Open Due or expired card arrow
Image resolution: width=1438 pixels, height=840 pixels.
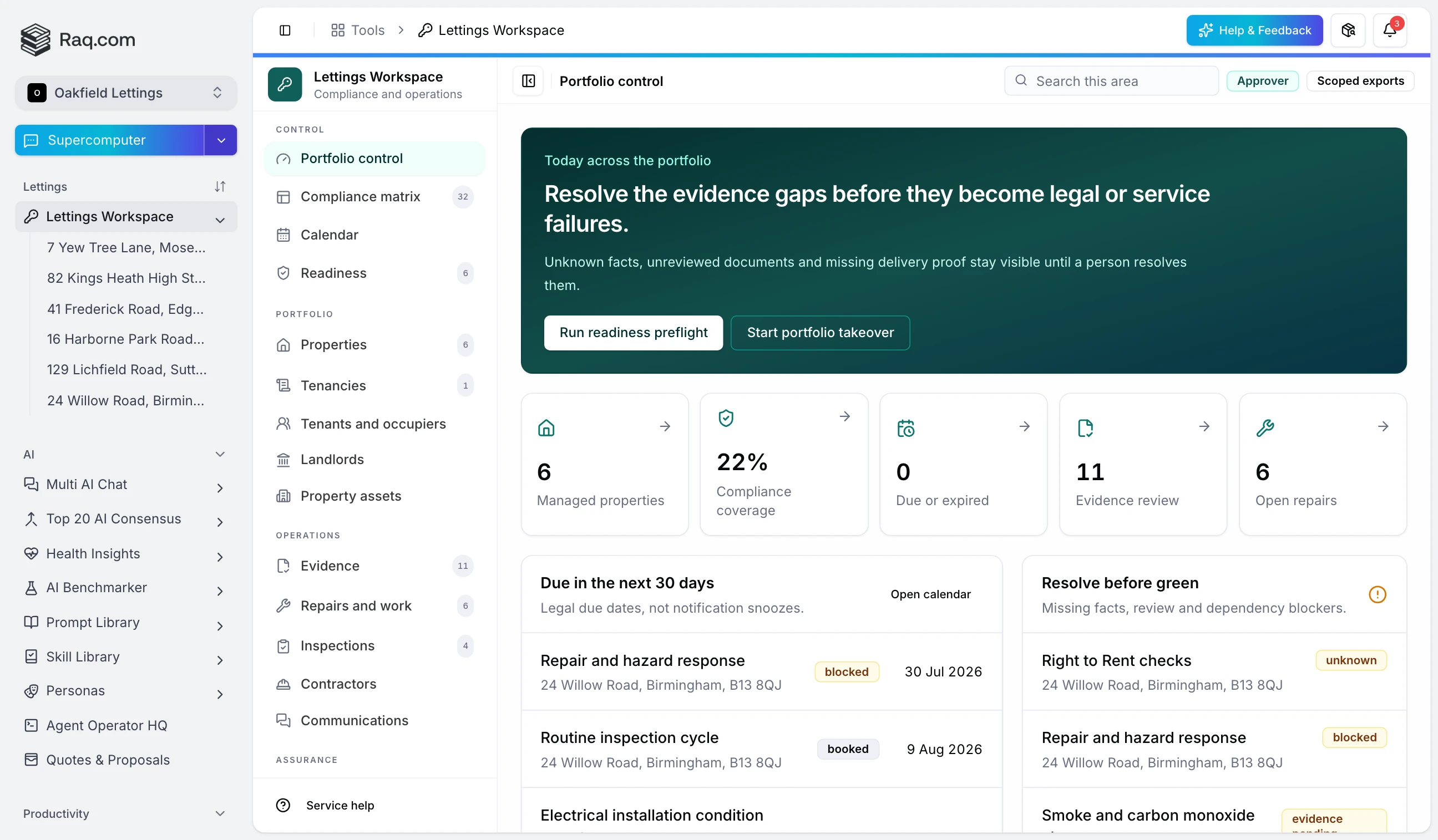pyautogui.click(x=1024, y=426)
